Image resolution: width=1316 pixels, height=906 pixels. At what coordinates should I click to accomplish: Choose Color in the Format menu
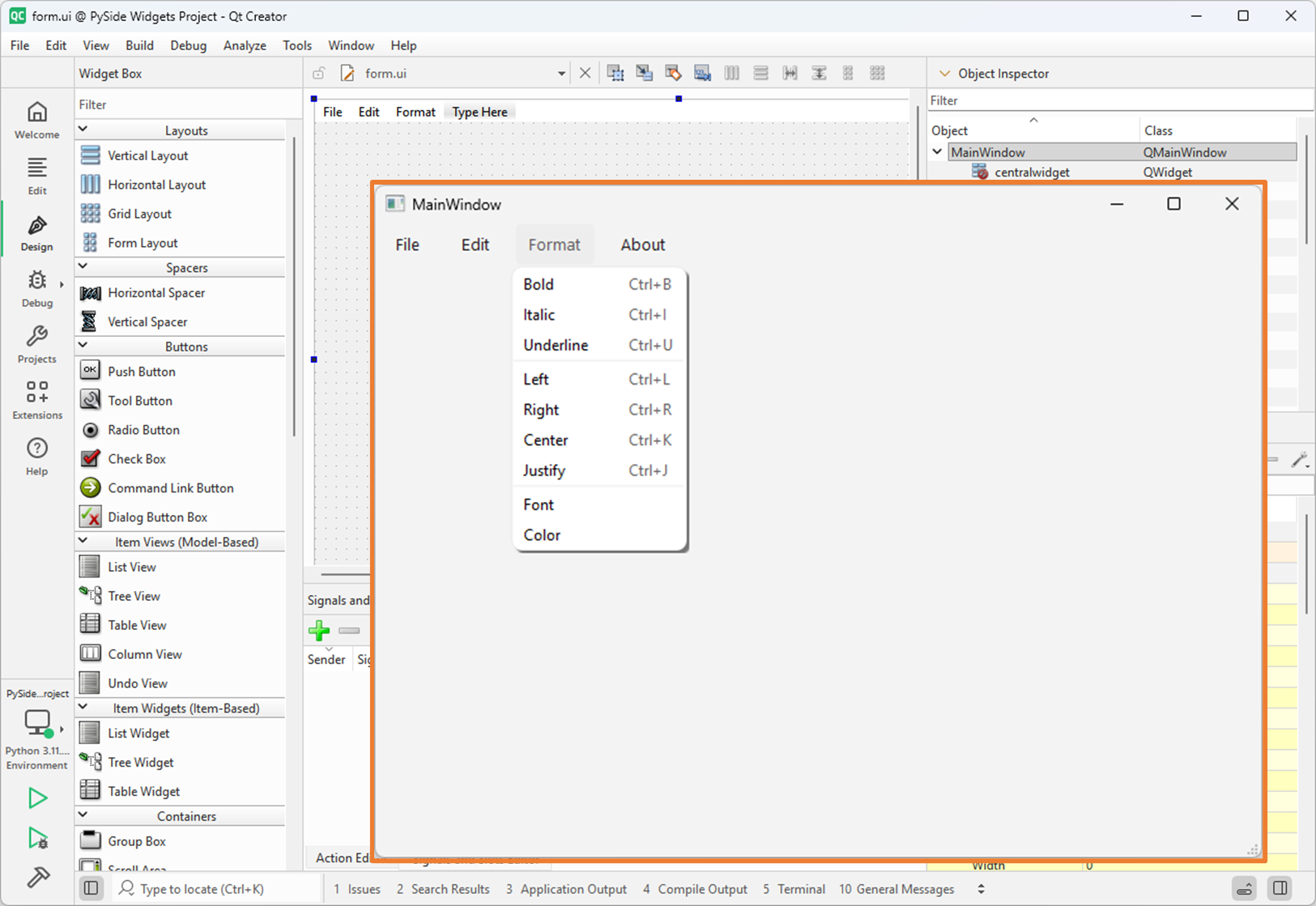599,535
